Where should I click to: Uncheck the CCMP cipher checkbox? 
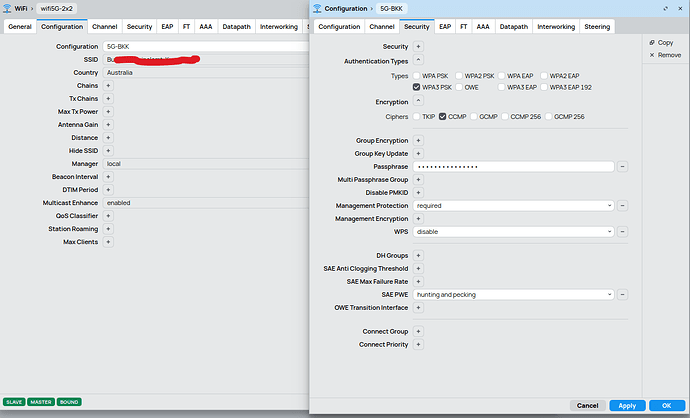point(442,117)
